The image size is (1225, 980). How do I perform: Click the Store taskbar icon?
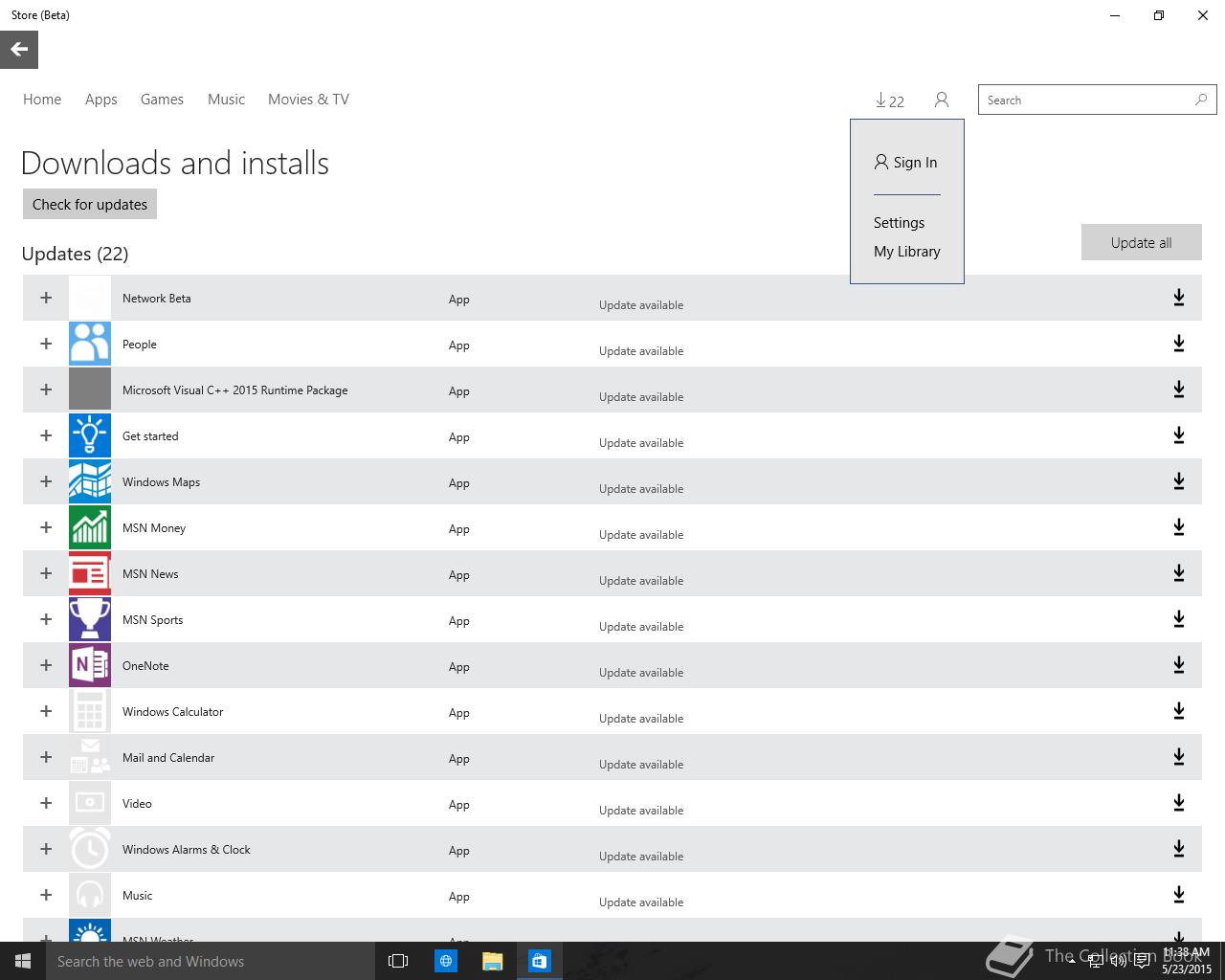click(539, 961)
